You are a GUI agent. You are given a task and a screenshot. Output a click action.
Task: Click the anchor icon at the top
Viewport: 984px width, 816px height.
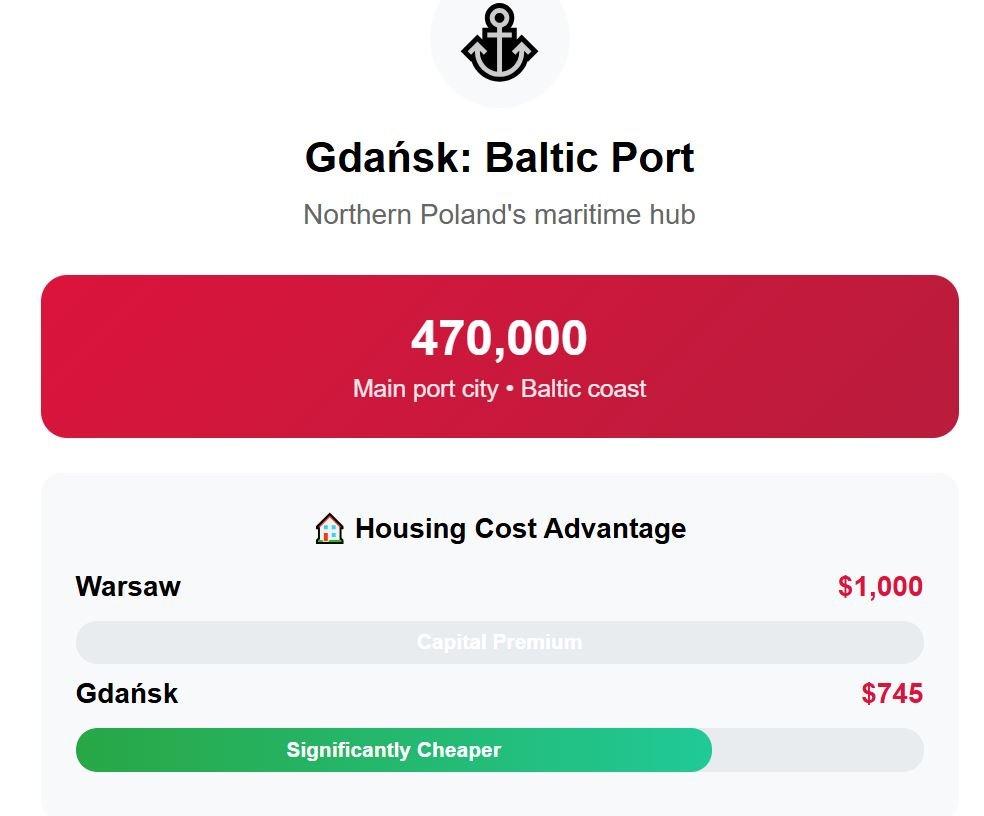tap(499, 42)
